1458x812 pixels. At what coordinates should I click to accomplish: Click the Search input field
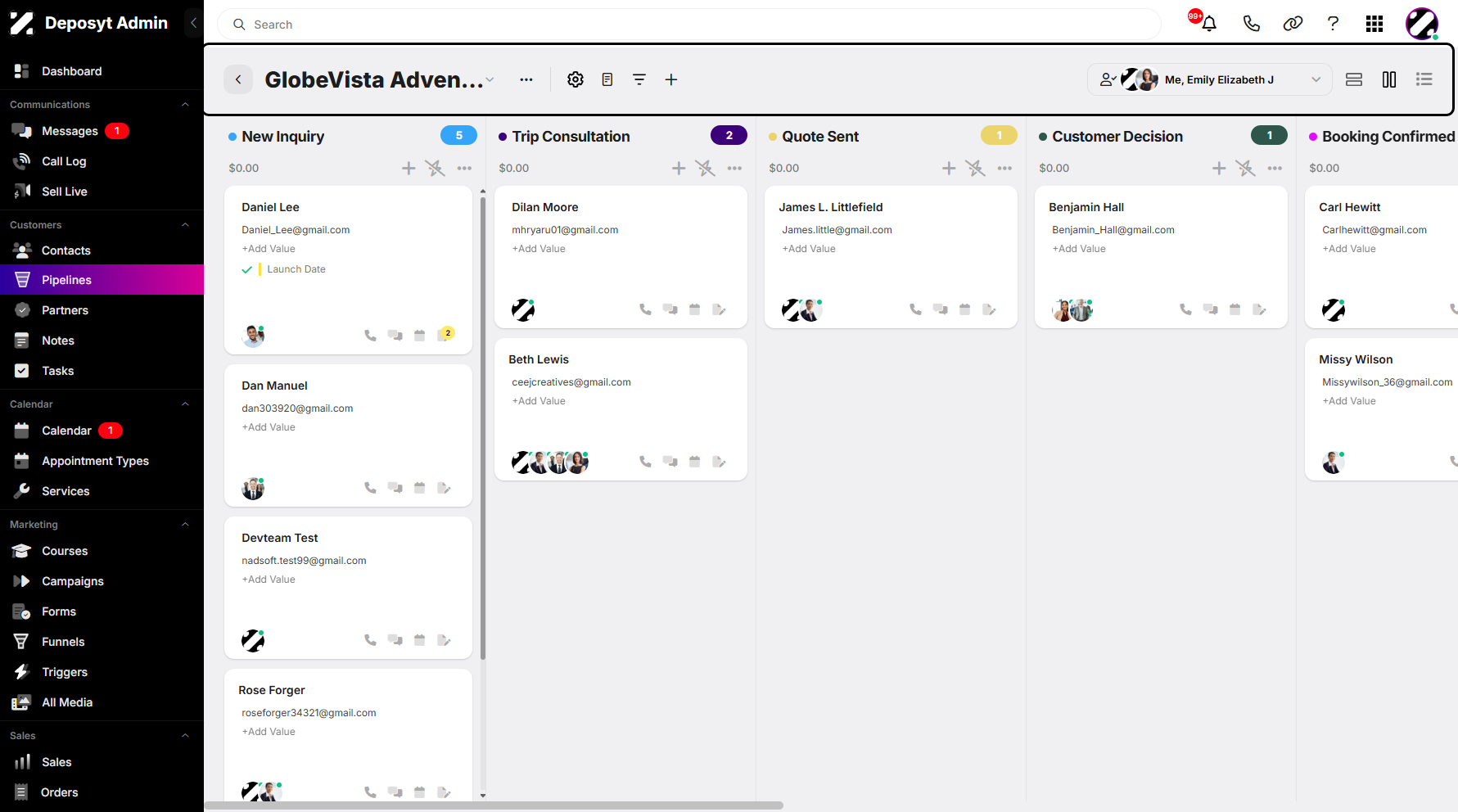[689, 25]
